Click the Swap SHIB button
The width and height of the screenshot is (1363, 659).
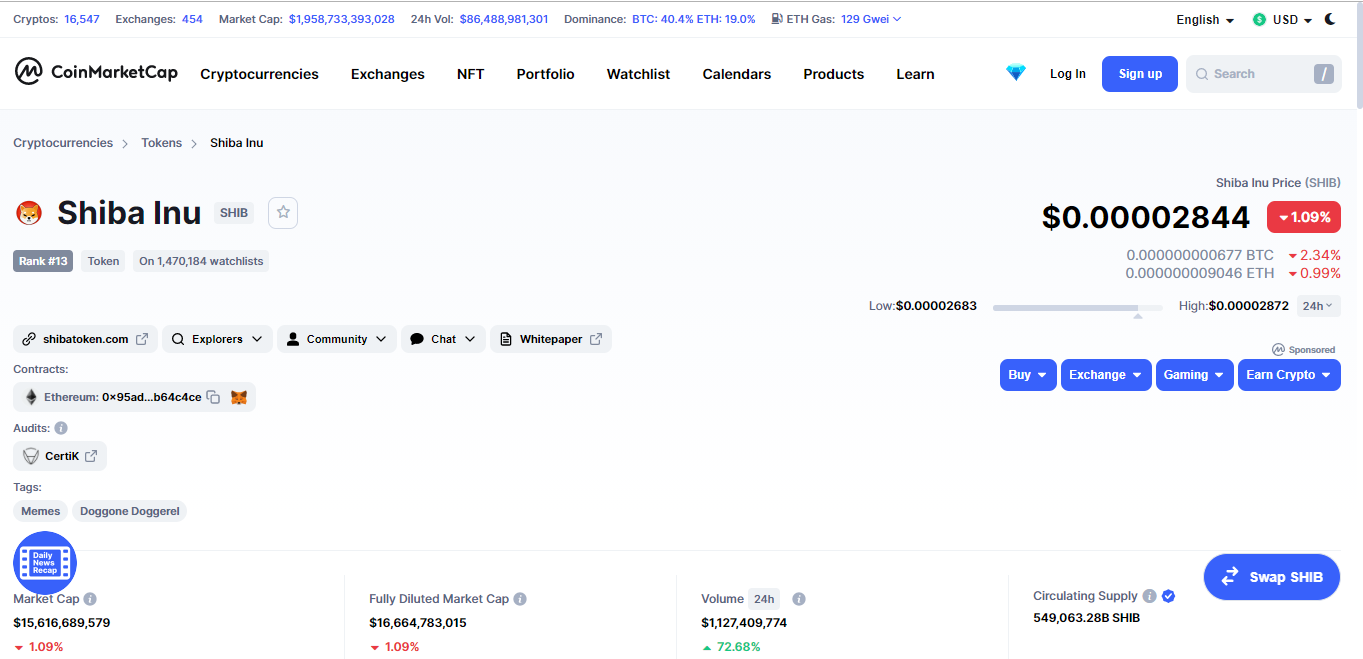coord(1272,577)
